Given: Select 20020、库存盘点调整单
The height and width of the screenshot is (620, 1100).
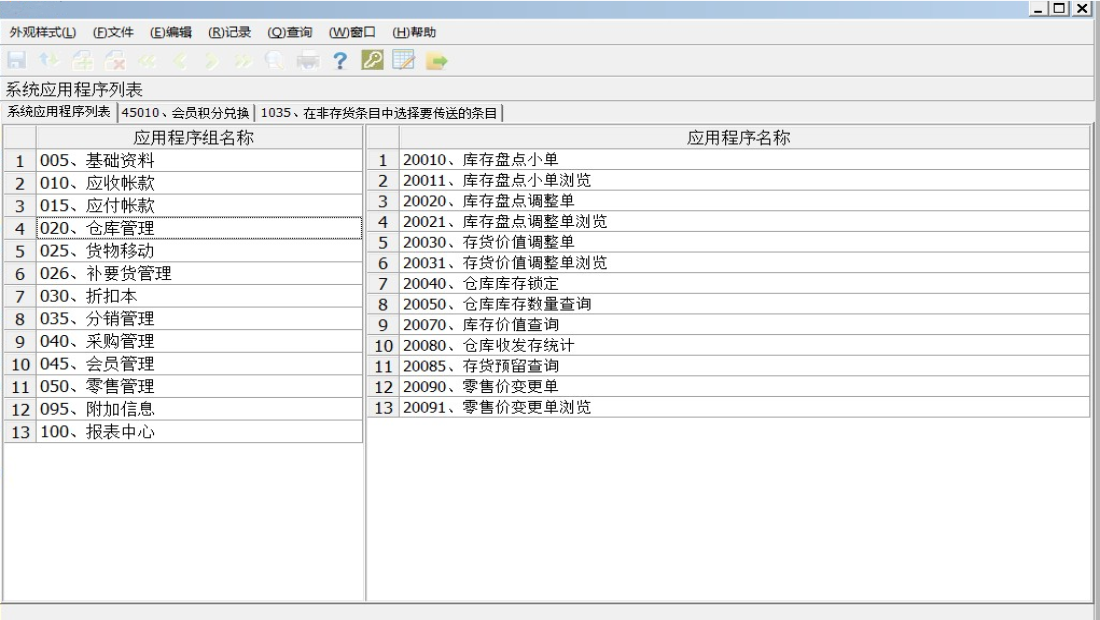Looking at the screenshot, I should point(744,201).
